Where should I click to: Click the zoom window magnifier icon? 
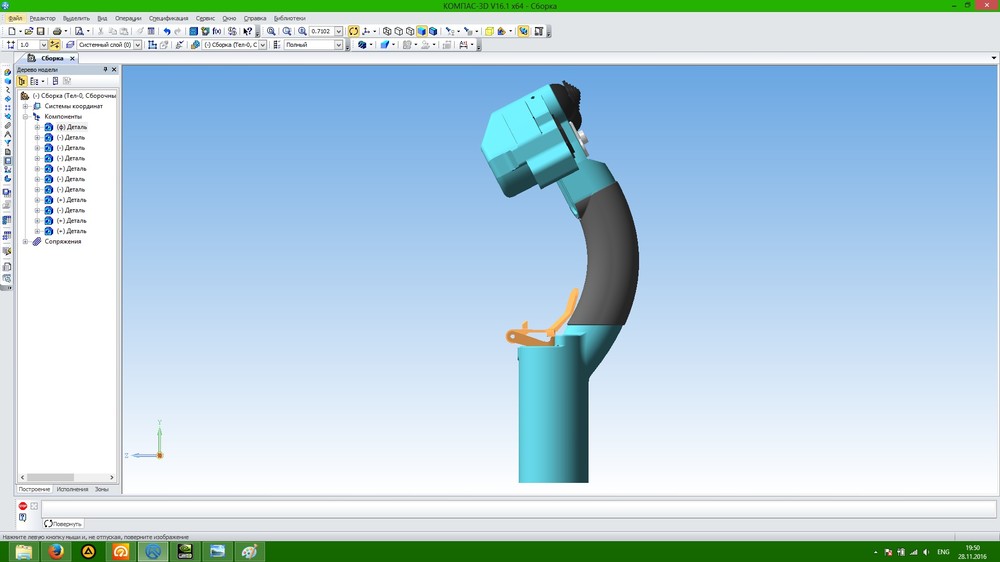[x=271, y=31]
